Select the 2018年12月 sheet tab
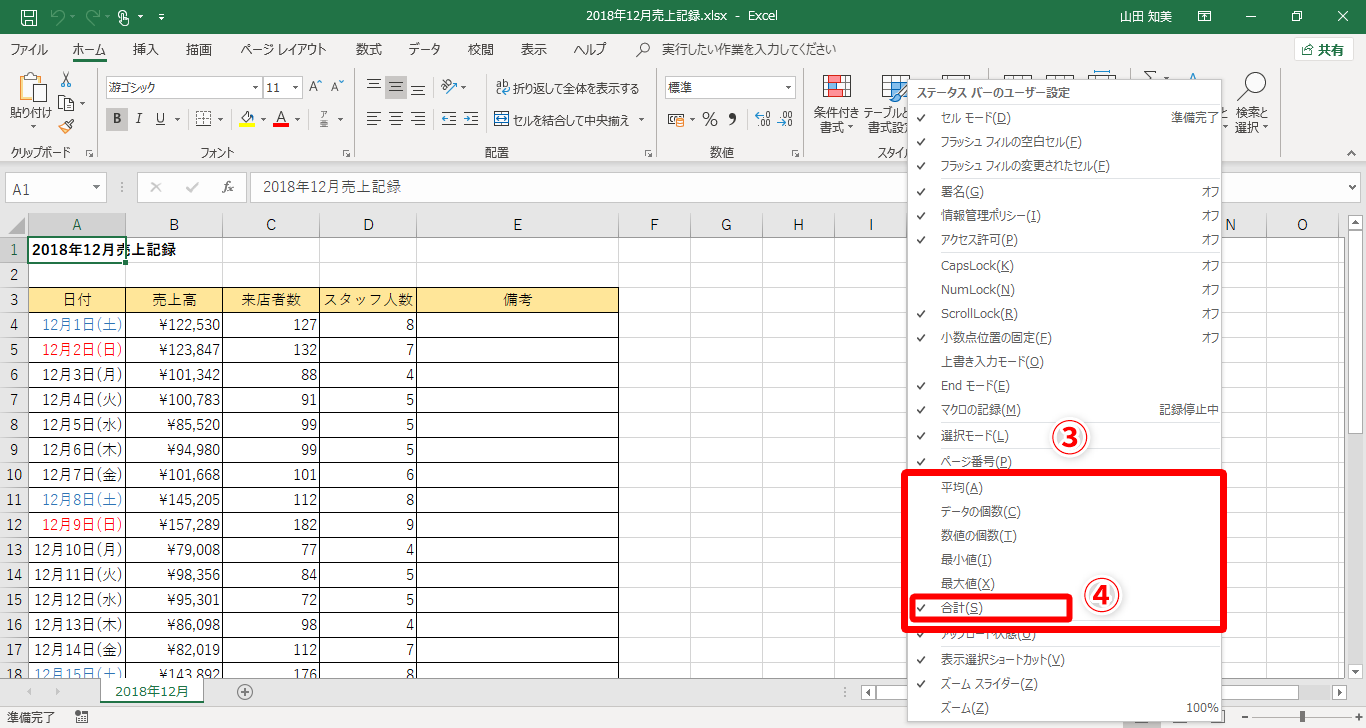 click(x=151, y=691)
